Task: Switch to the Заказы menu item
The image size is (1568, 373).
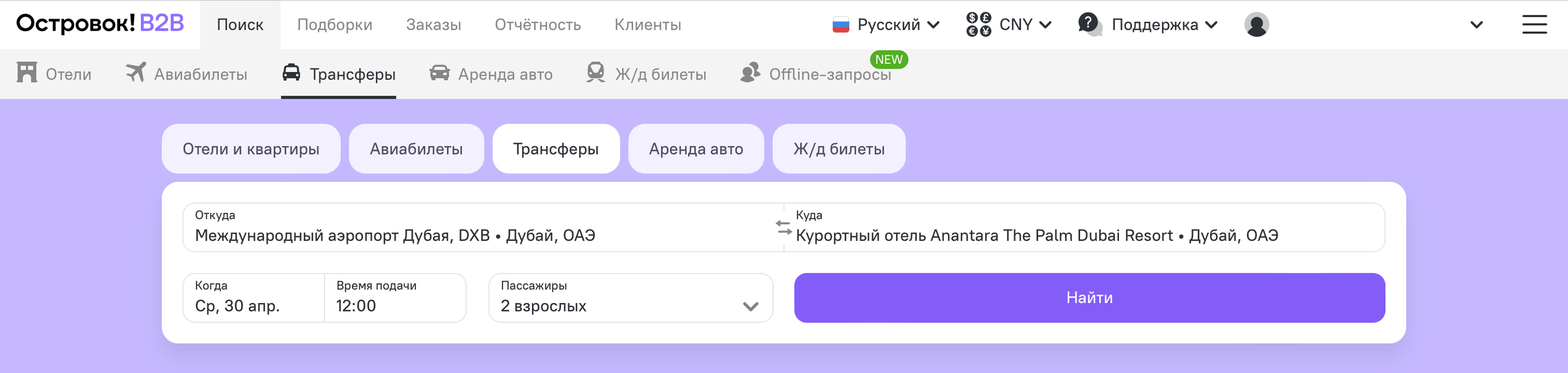Action: pos(433,25)
